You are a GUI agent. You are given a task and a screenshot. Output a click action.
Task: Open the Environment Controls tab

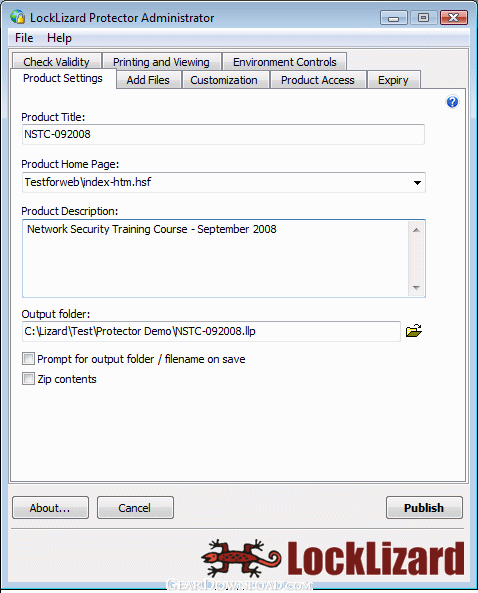tap(284, 62)
